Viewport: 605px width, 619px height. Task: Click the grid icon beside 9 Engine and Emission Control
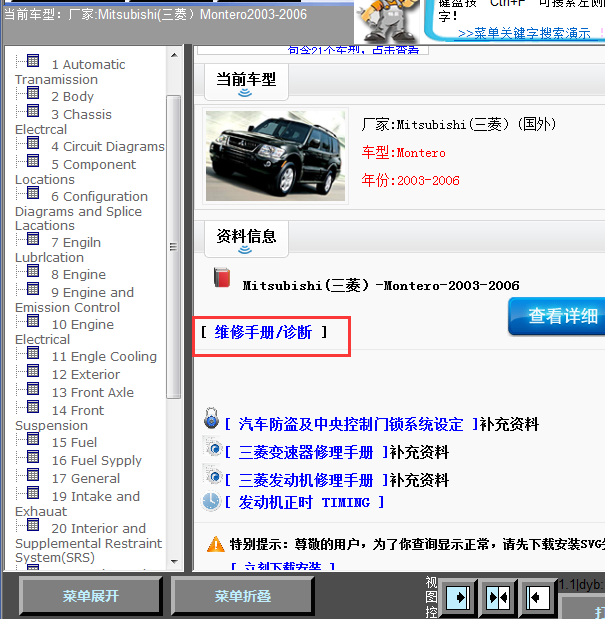33,289
